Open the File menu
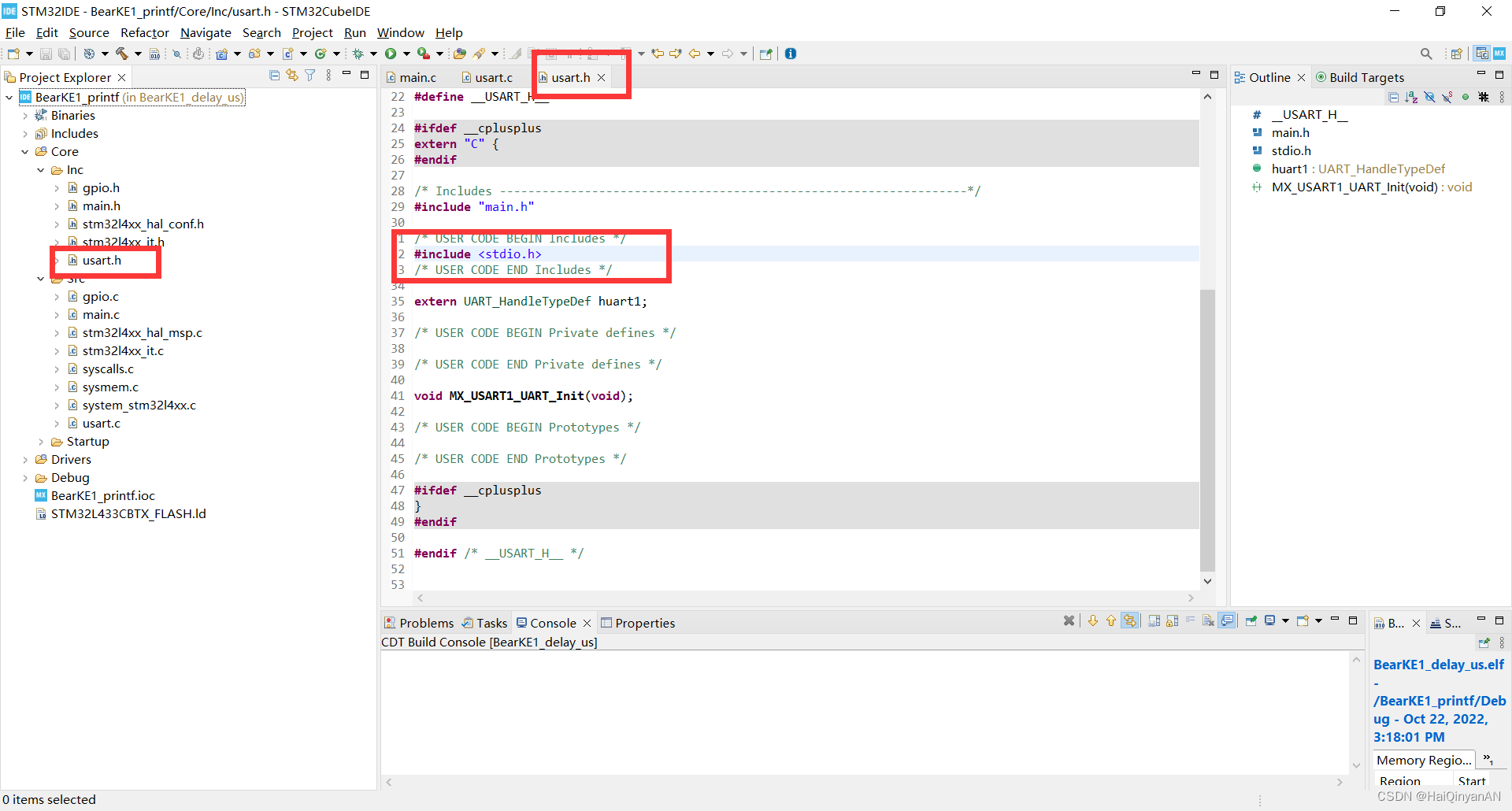The height and width of the screenshot is (811, 1512). click(x=15, y=32)
